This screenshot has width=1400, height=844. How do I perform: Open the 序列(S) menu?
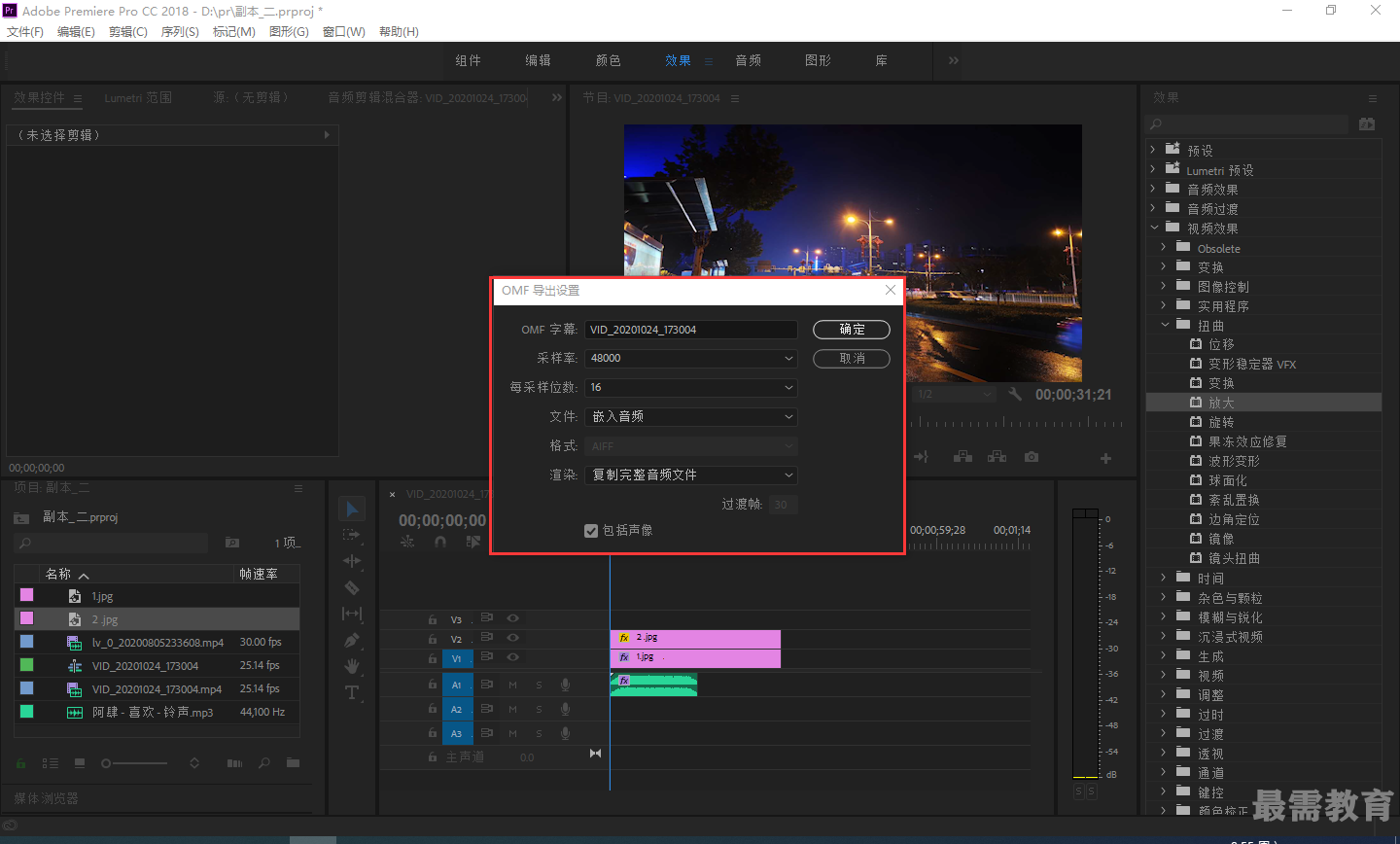point(180,31)
